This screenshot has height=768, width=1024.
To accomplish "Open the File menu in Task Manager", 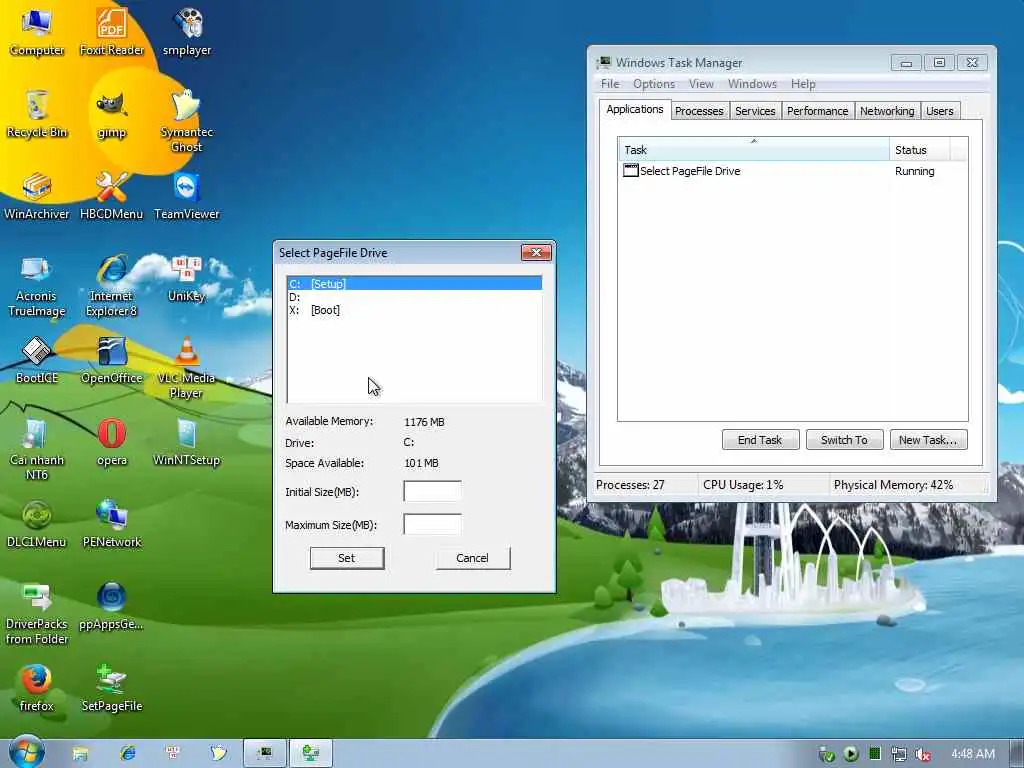I will pyautogui.click(x=610, y=84).
